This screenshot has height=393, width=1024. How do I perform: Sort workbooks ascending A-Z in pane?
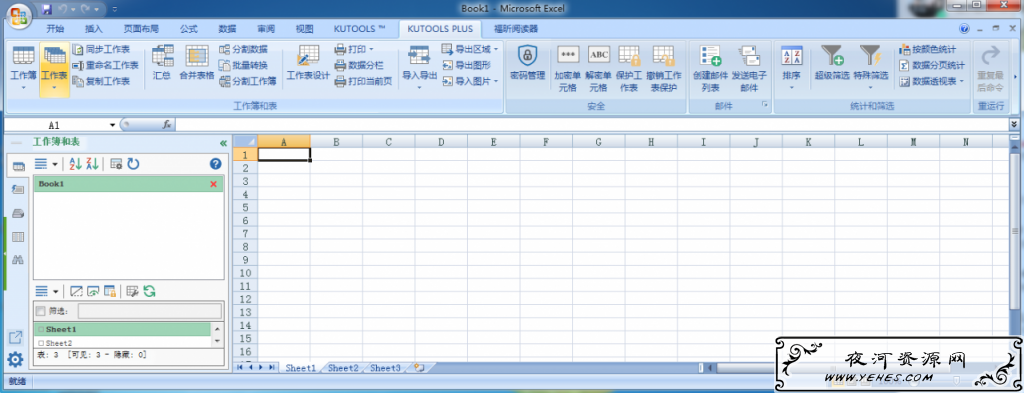point(76,164)
